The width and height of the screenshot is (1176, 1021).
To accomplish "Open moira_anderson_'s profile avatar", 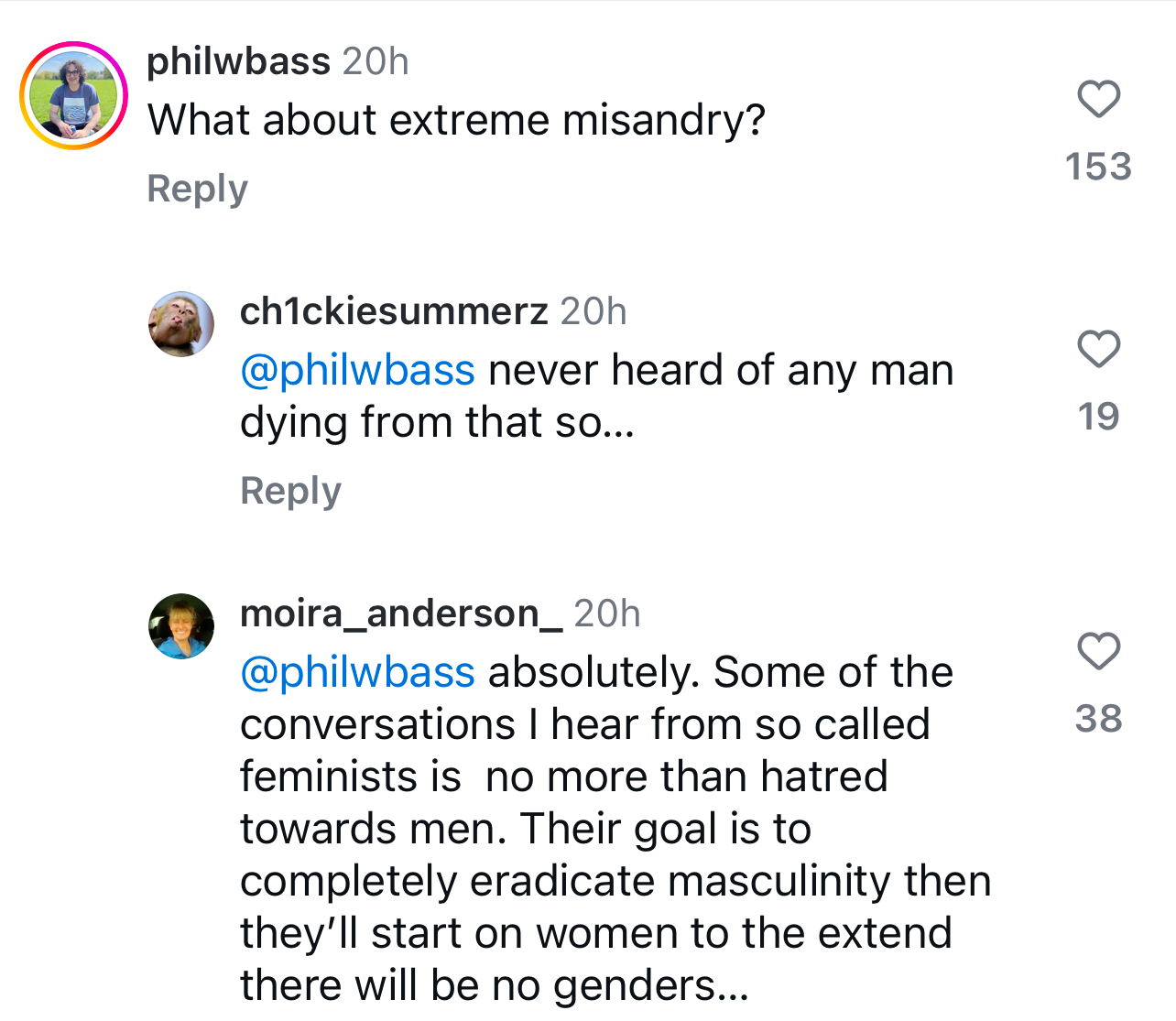I will [181, 626].
